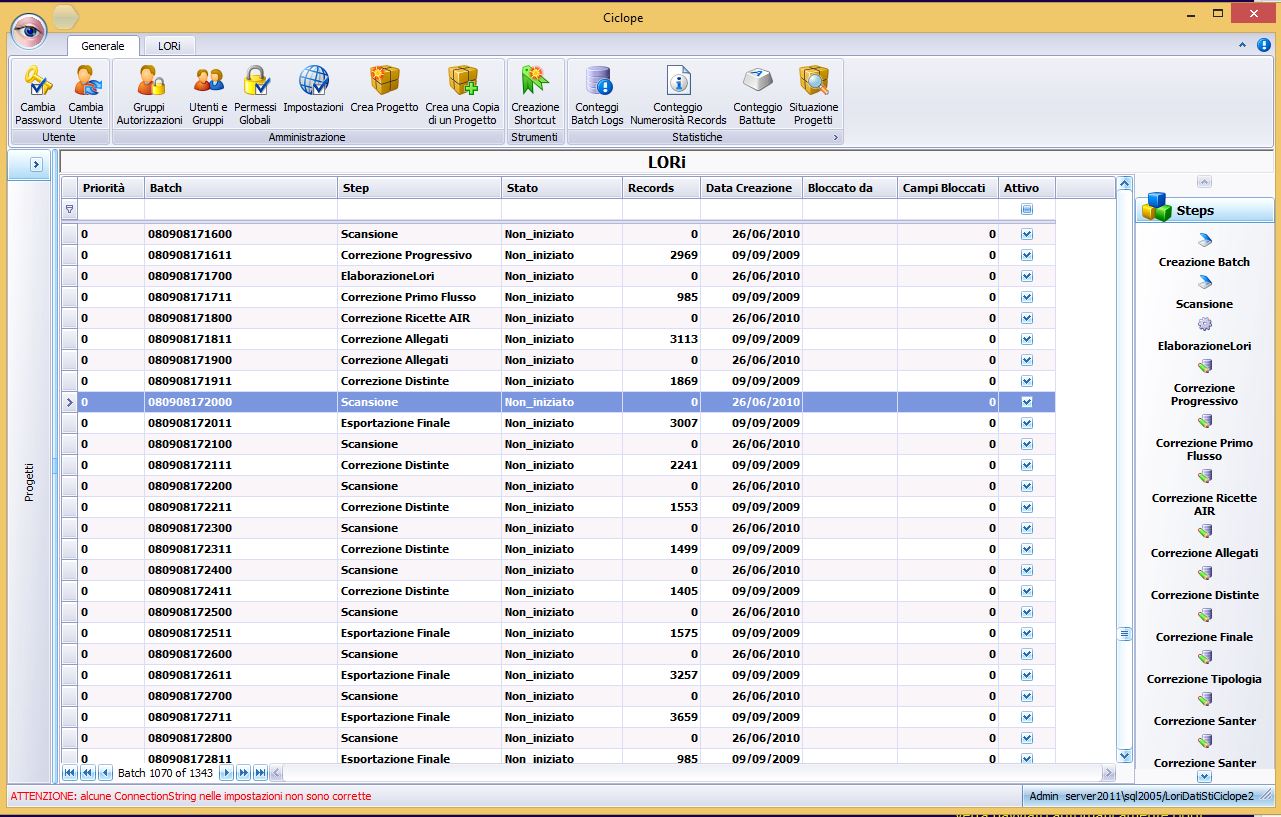Open Gruppi Autorizzazioni from the ribbon
This screenshot has width=1281, height=817.
149,81
